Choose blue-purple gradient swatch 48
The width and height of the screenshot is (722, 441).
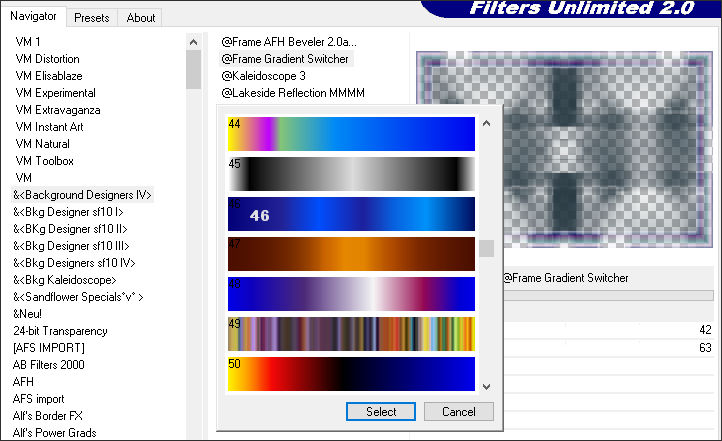pos(351,294)
